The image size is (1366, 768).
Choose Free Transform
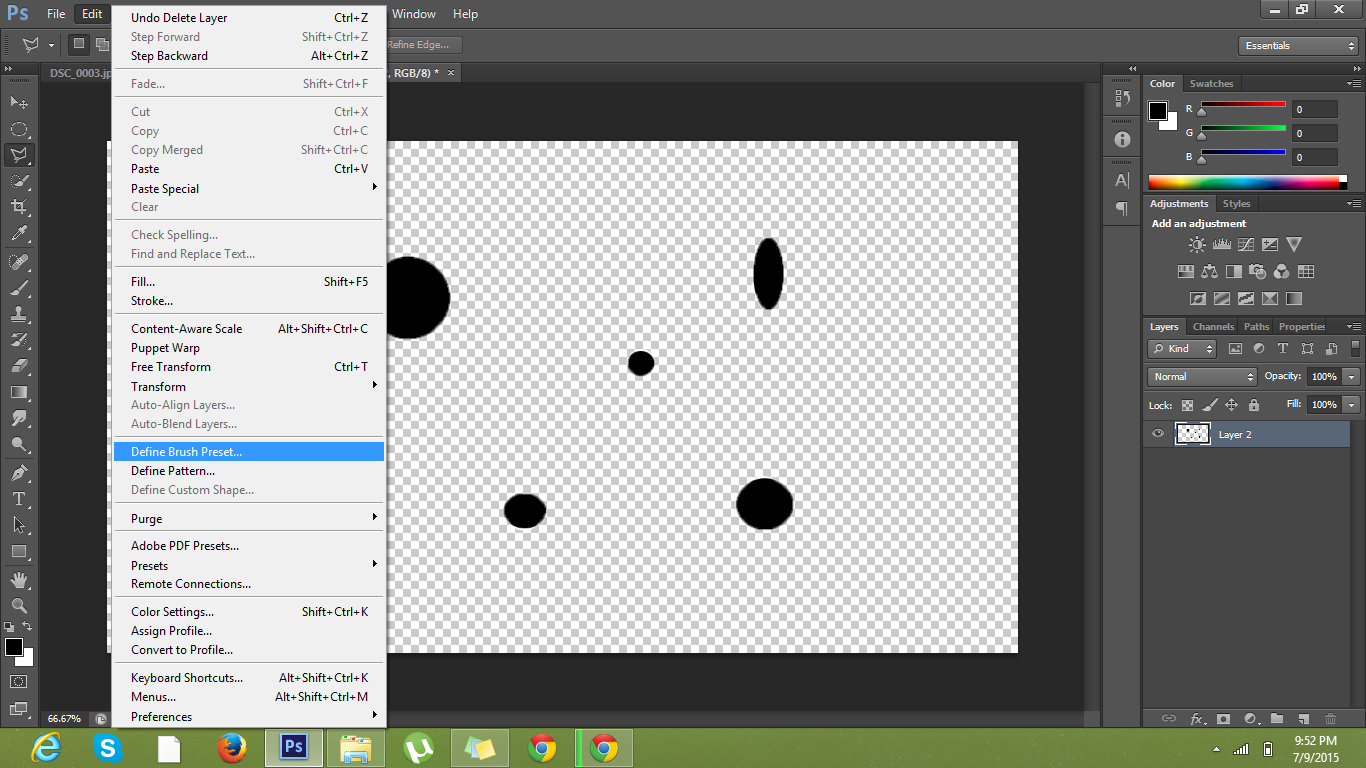pyautogui.click(x=249, y=367)
